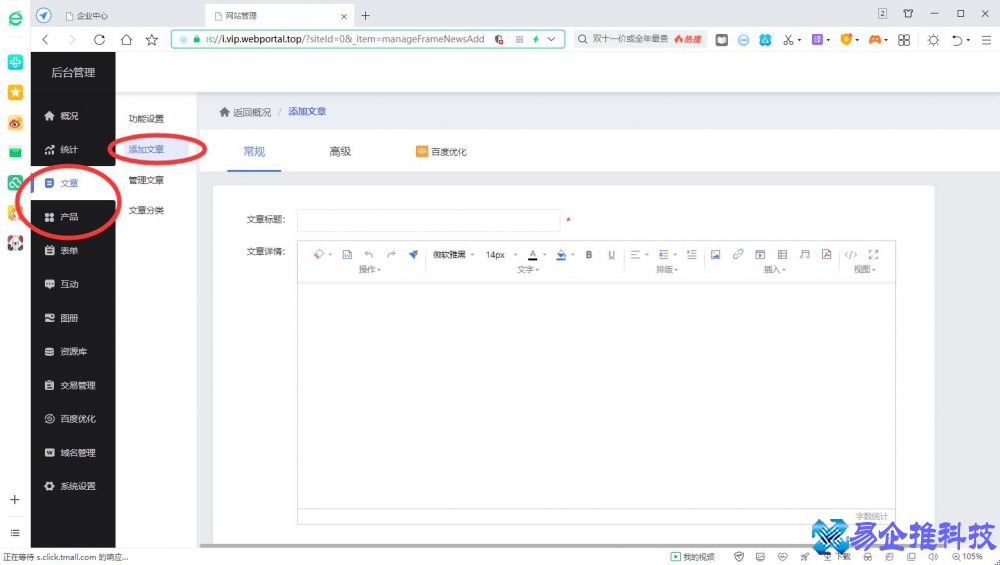Toggle underline formatting in article editor
The height and width of the screenshot is (565, 1000).
(611, 254)
